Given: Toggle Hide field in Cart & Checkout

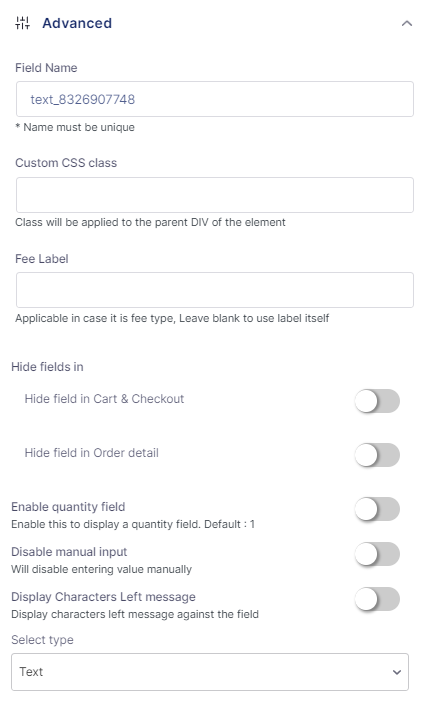Looking at the screenshot, I should pos(377,401).
